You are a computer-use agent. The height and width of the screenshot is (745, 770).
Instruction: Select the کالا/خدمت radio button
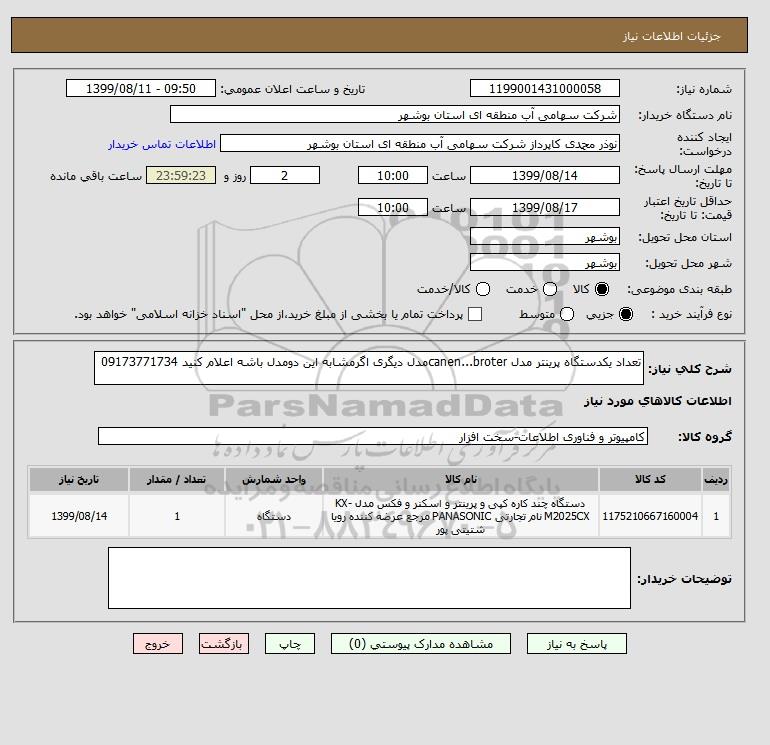pos(483,289)
